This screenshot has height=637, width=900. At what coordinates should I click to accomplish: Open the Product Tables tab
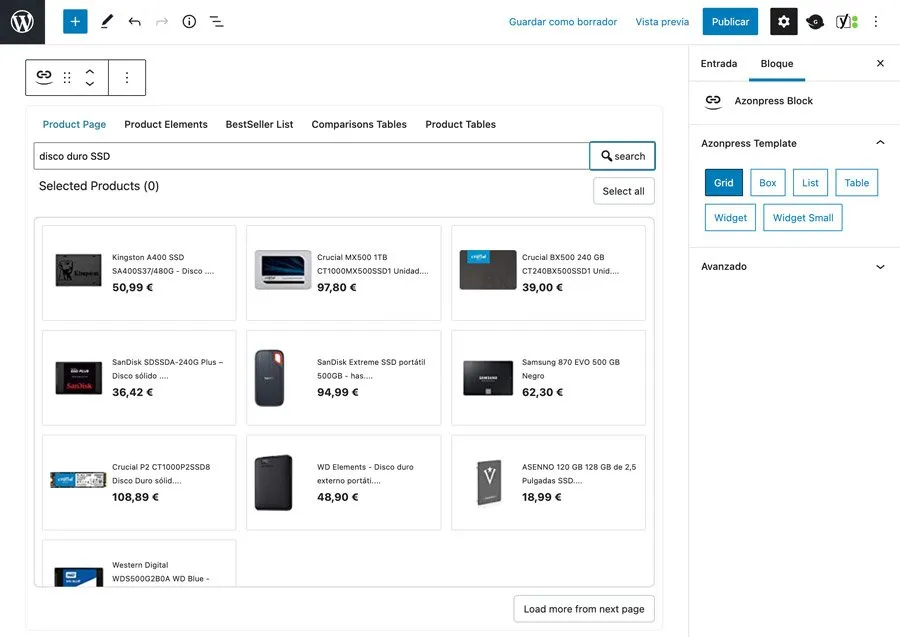[460, 125]
